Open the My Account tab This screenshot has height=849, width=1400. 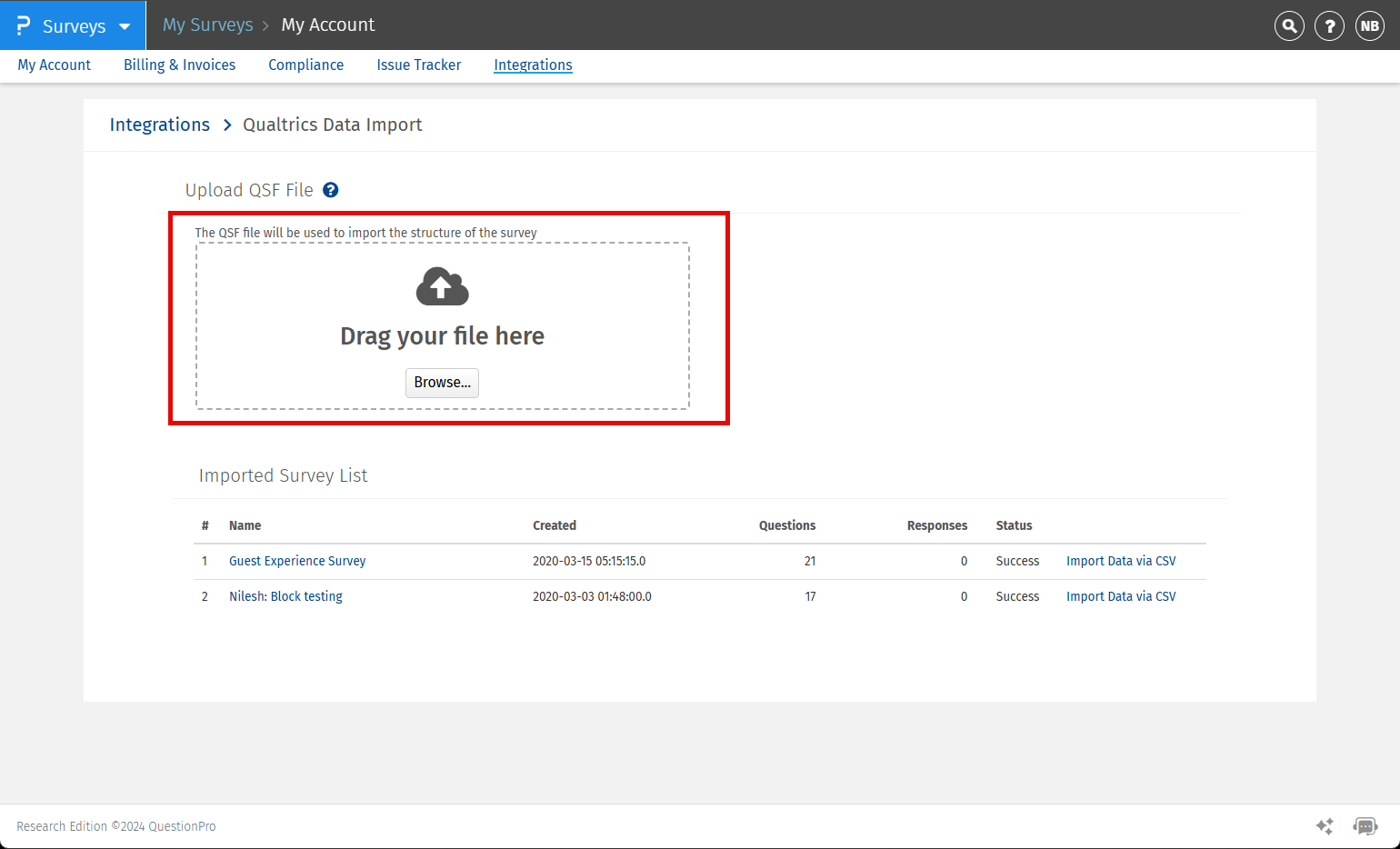click(55, 65)
